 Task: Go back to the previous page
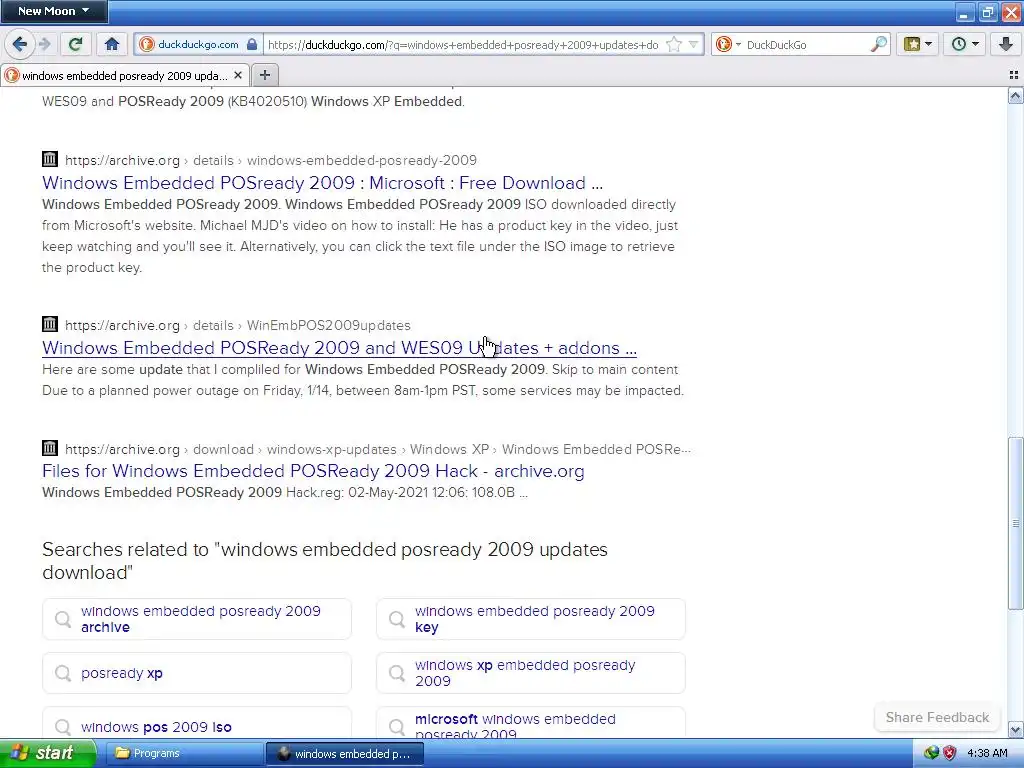click(x=19, y=44)
